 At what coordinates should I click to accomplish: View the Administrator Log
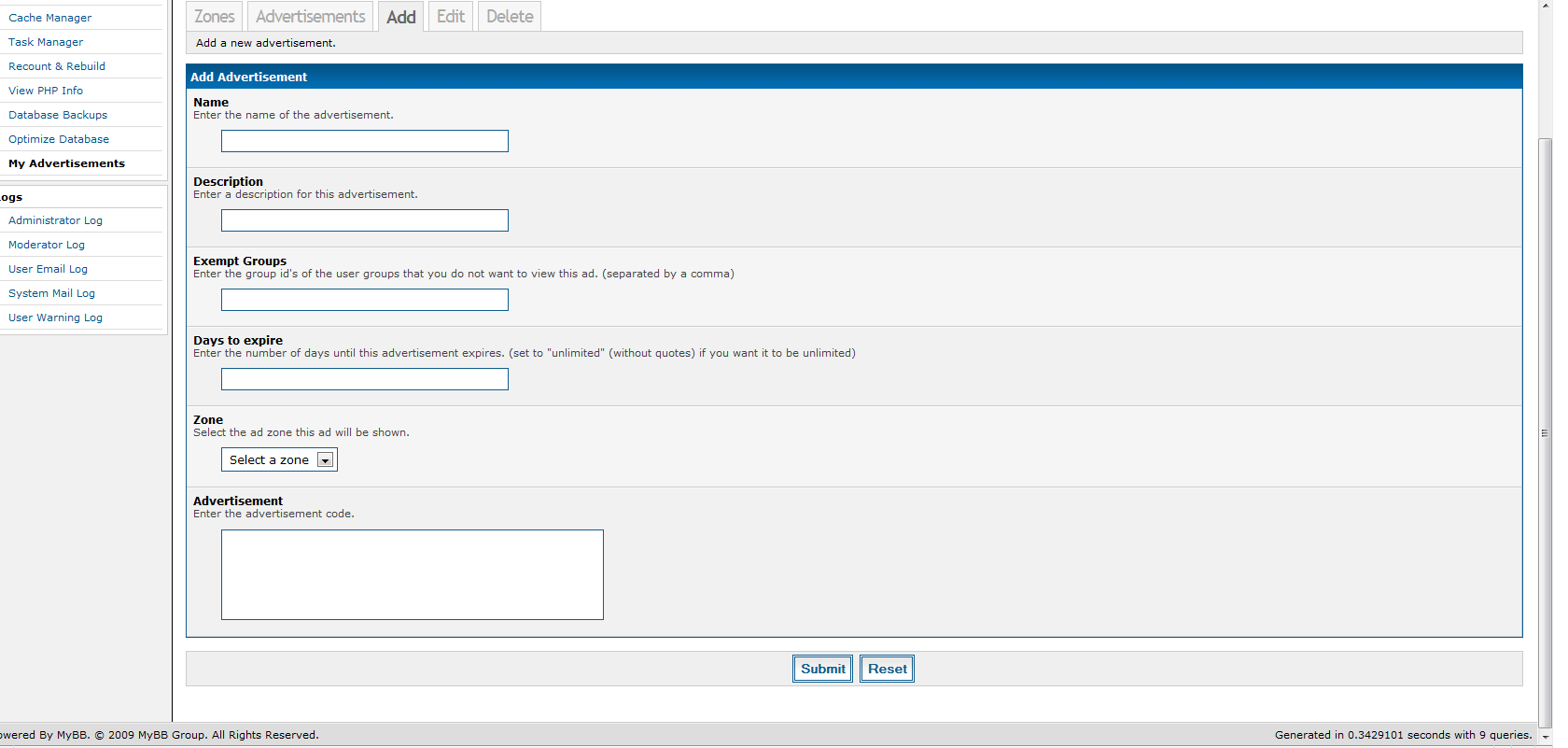55,220
